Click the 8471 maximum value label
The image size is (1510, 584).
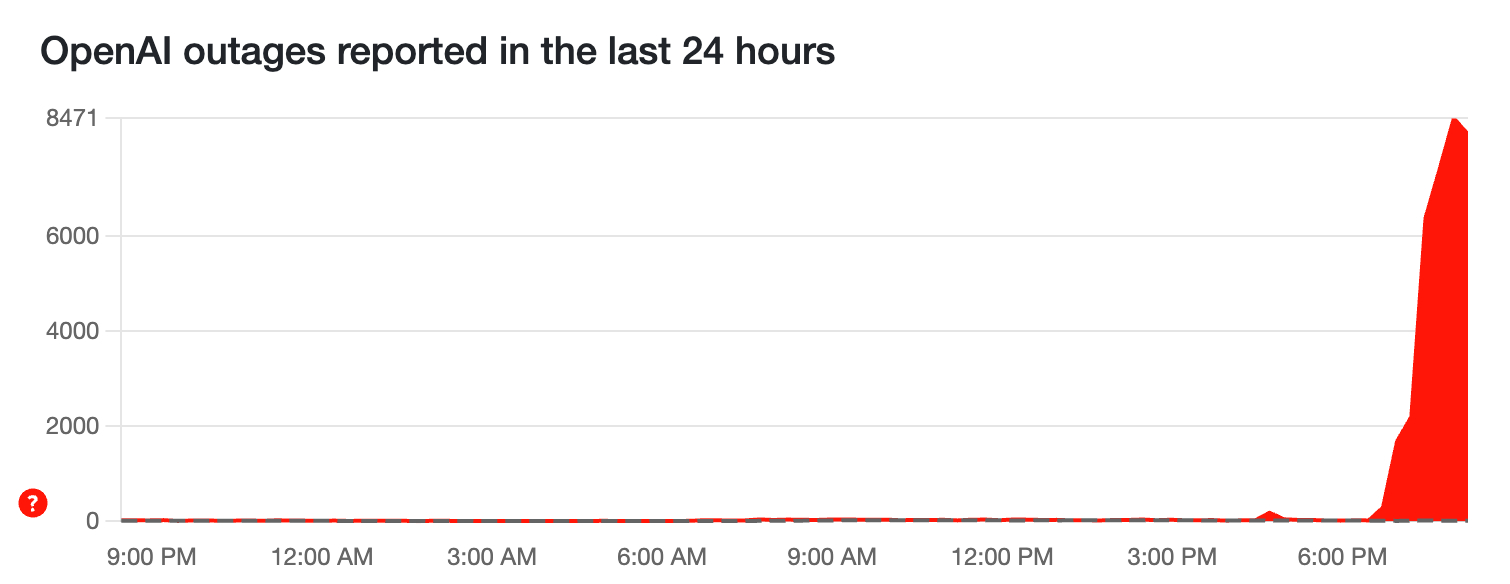pyautogui.click(x=71, y=119)
